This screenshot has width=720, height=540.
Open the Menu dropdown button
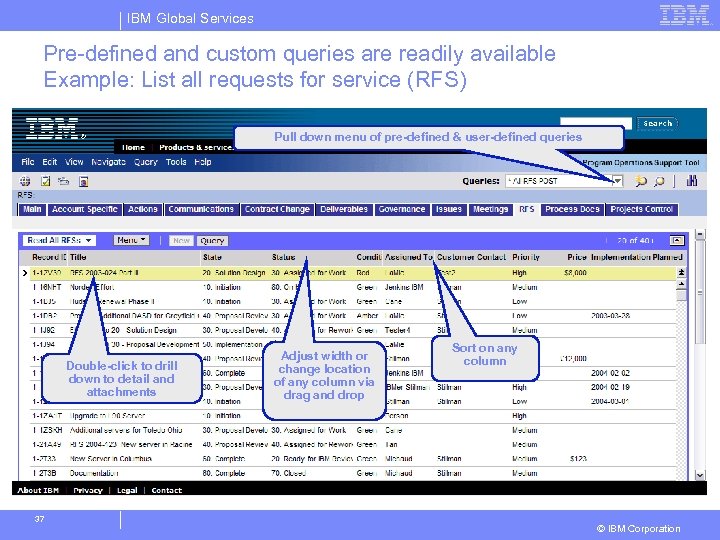coord(131,240)
